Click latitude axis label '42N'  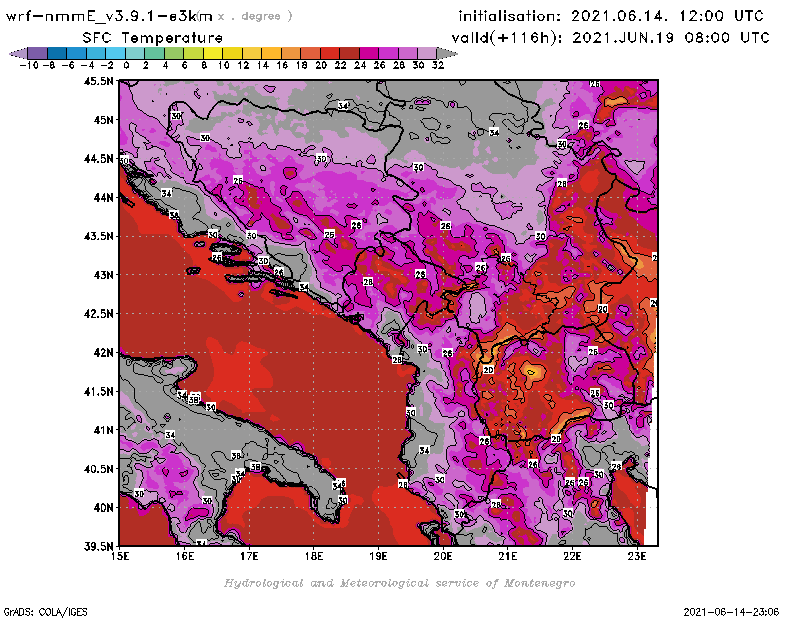103,353
